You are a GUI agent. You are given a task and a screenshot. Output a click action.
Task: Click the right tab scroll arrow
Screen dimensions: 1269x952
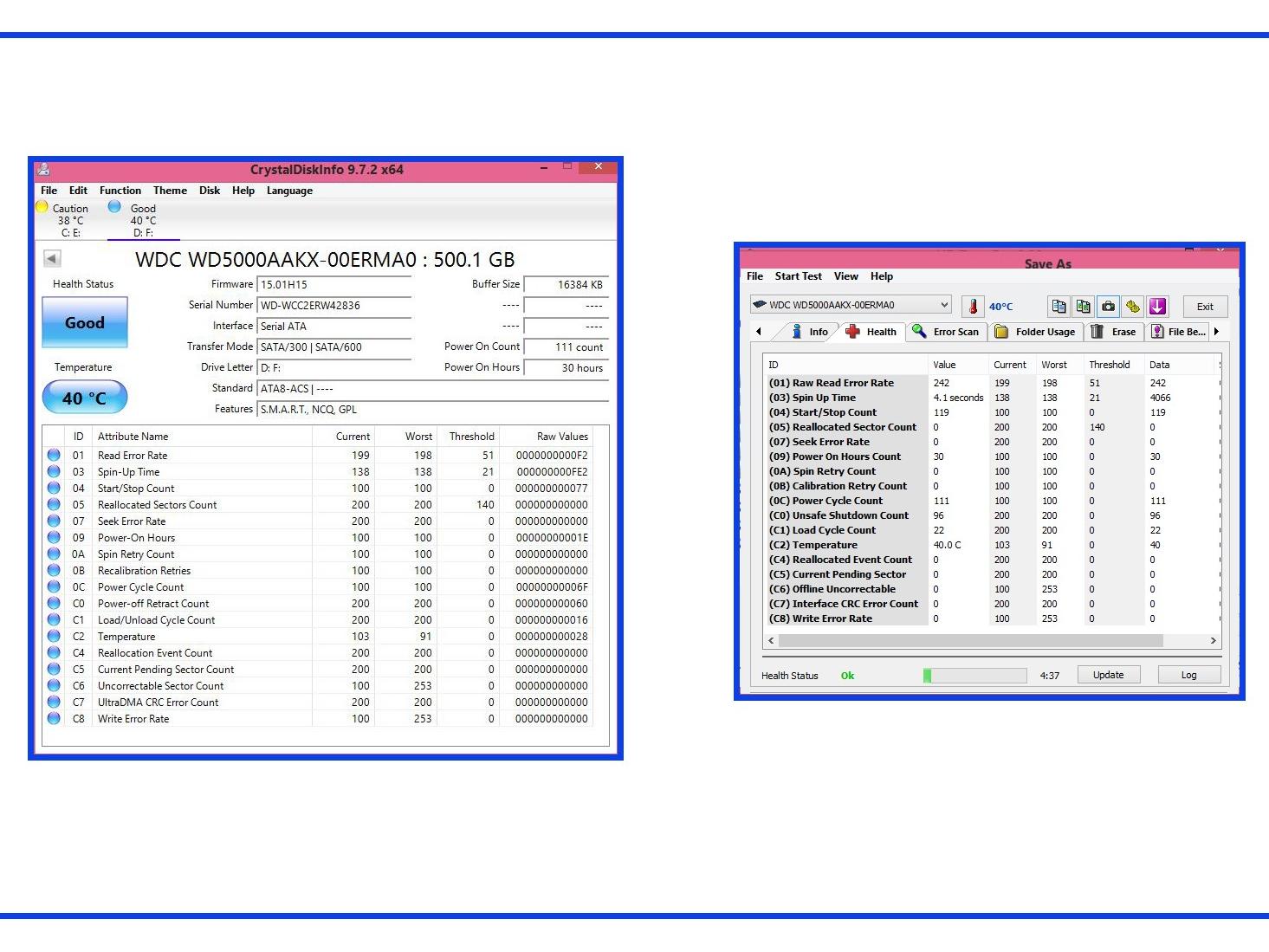click(x=1216, y=332)
